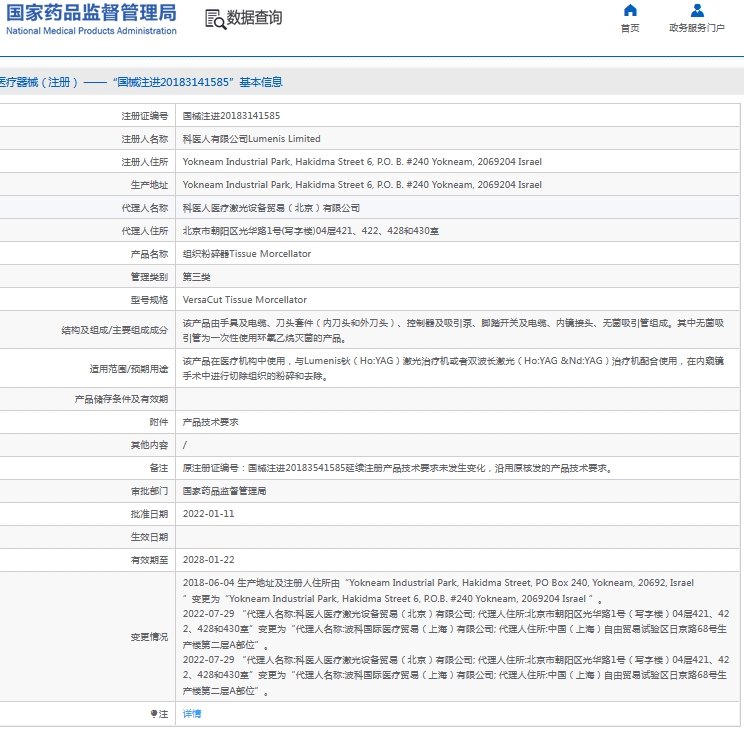Click the 第三类 management category value
The height and width of the screenshot is (729, 744).
point(196,277)
